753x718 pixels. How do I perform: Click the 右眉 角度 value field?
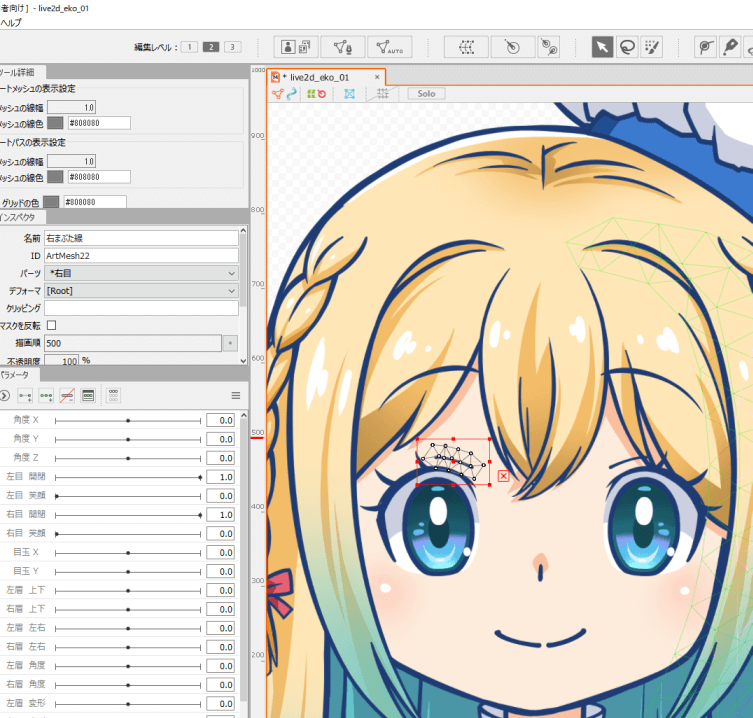tap(220, 685)
